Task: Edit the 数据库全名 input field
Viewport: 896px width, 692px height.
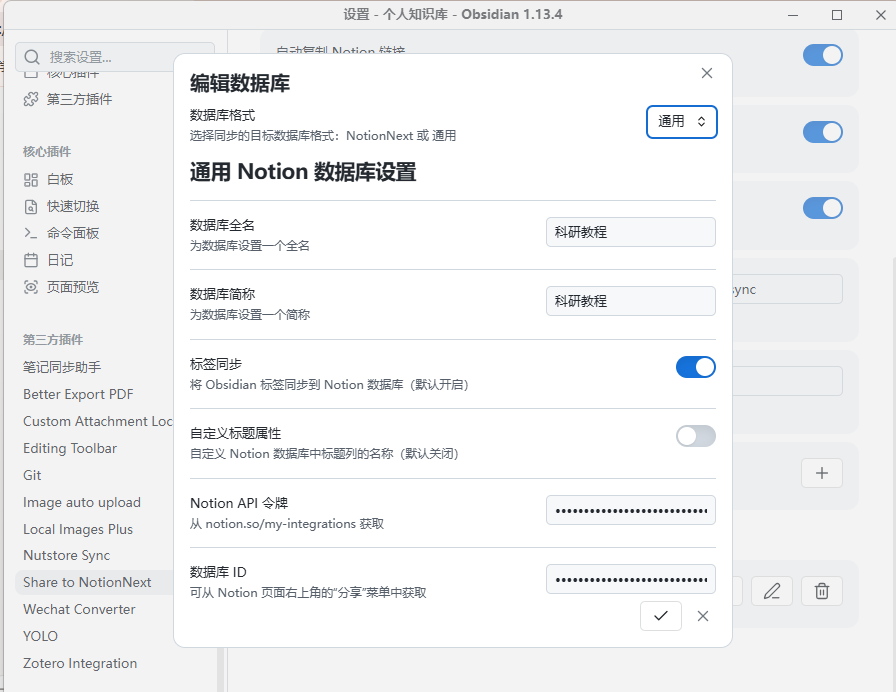Action: click(x=631, y=232)
